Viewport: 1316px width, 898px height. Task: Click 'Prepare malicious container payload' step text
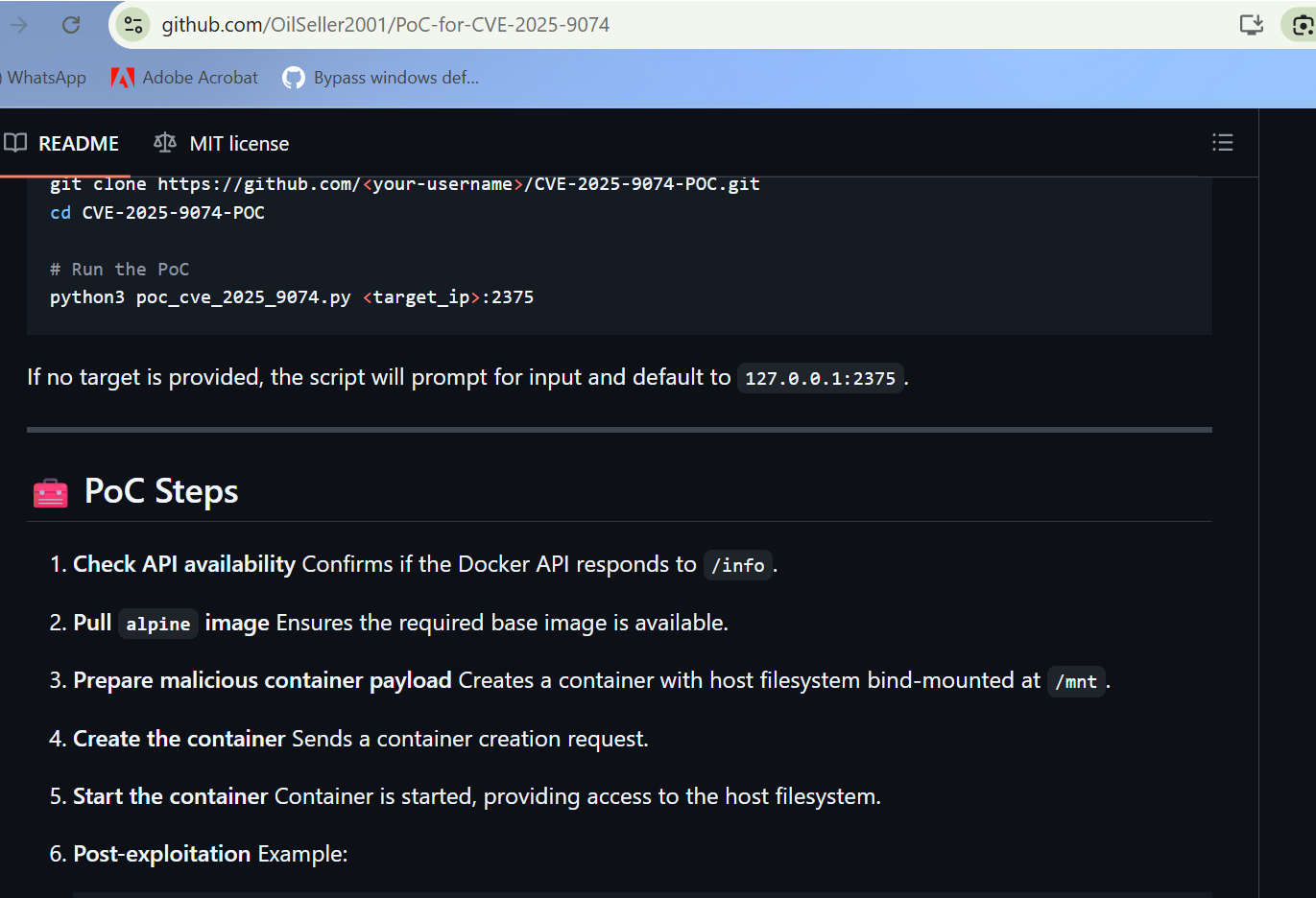tap(262, 680)
